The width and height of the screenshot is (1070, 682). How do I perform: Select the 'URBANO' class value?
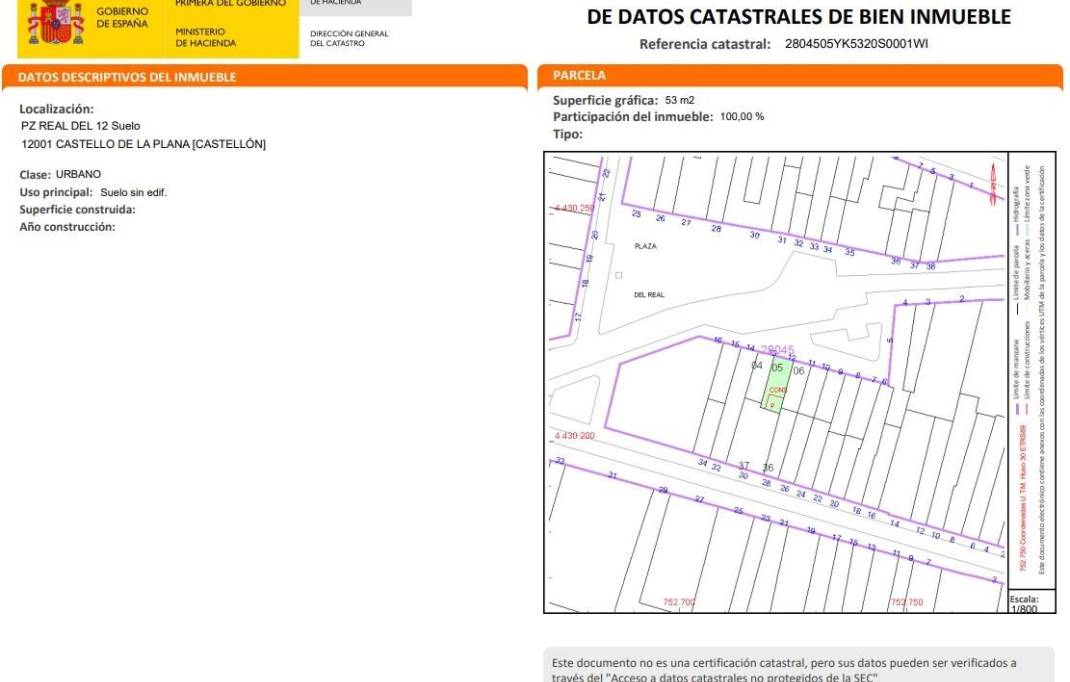click(x=78, y=174)
